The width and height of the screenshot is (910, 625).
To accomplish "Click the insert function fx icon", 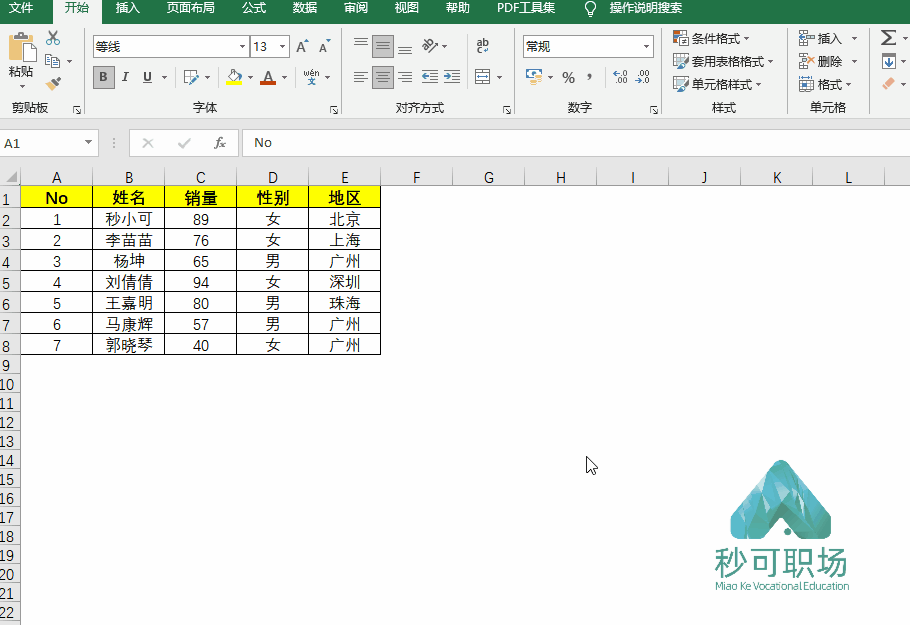I will [x=220, y=143].
